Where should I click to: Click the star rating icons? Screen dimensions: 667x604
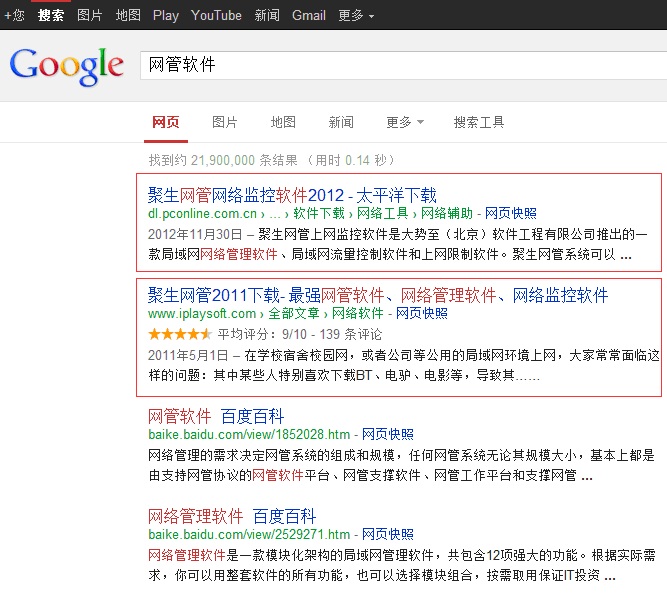(x=180, y=334)
